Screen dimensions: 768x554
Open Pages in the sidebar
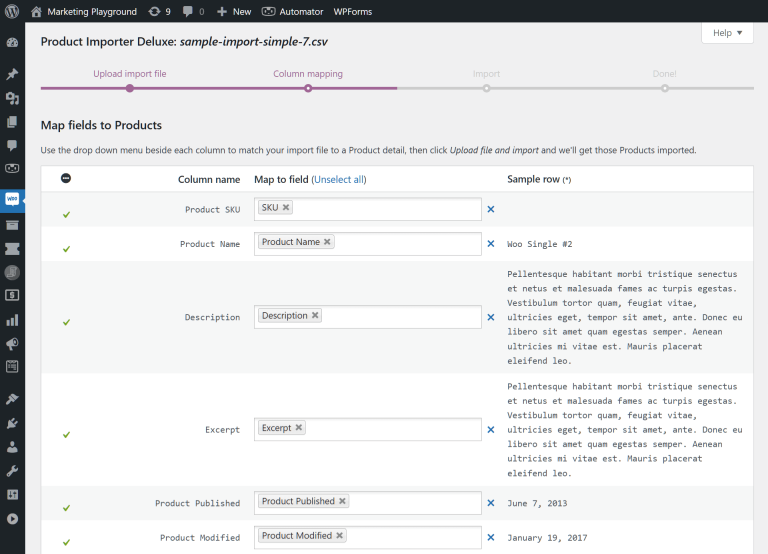point(12,121)
